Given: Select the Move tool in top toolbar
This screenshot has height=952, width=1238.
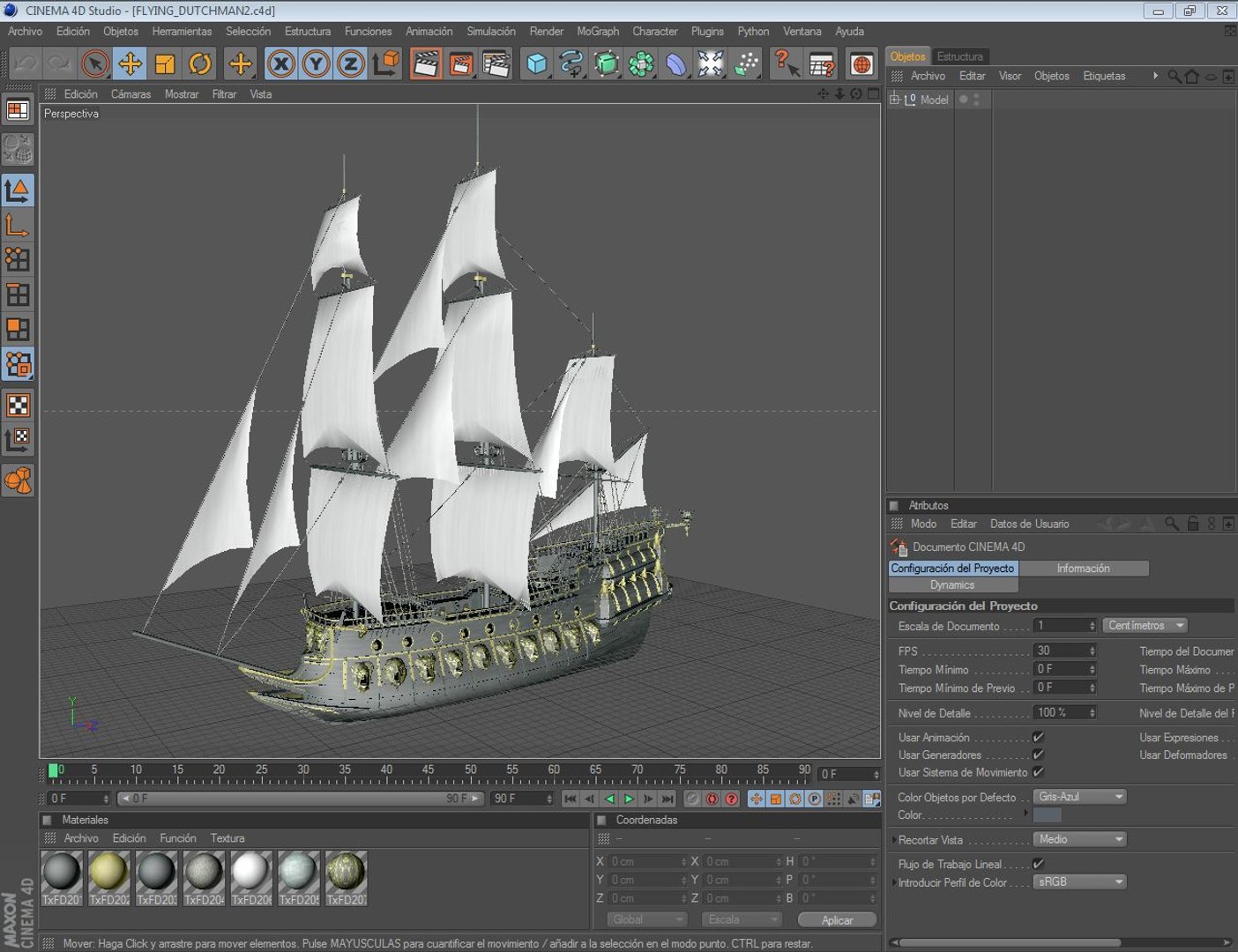Looking at the screenshot, I should [130, 63].
